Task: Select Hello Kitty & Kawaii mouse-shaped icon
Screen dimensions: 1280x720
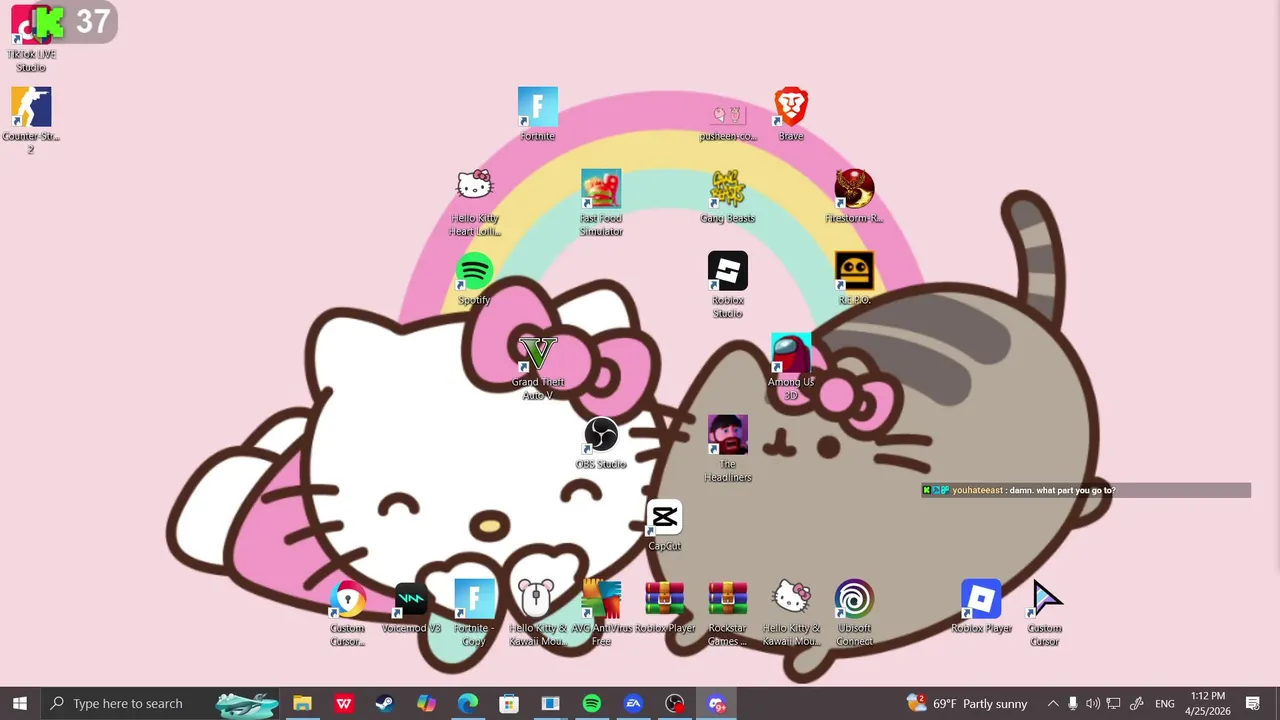Action: coord(538,613)
